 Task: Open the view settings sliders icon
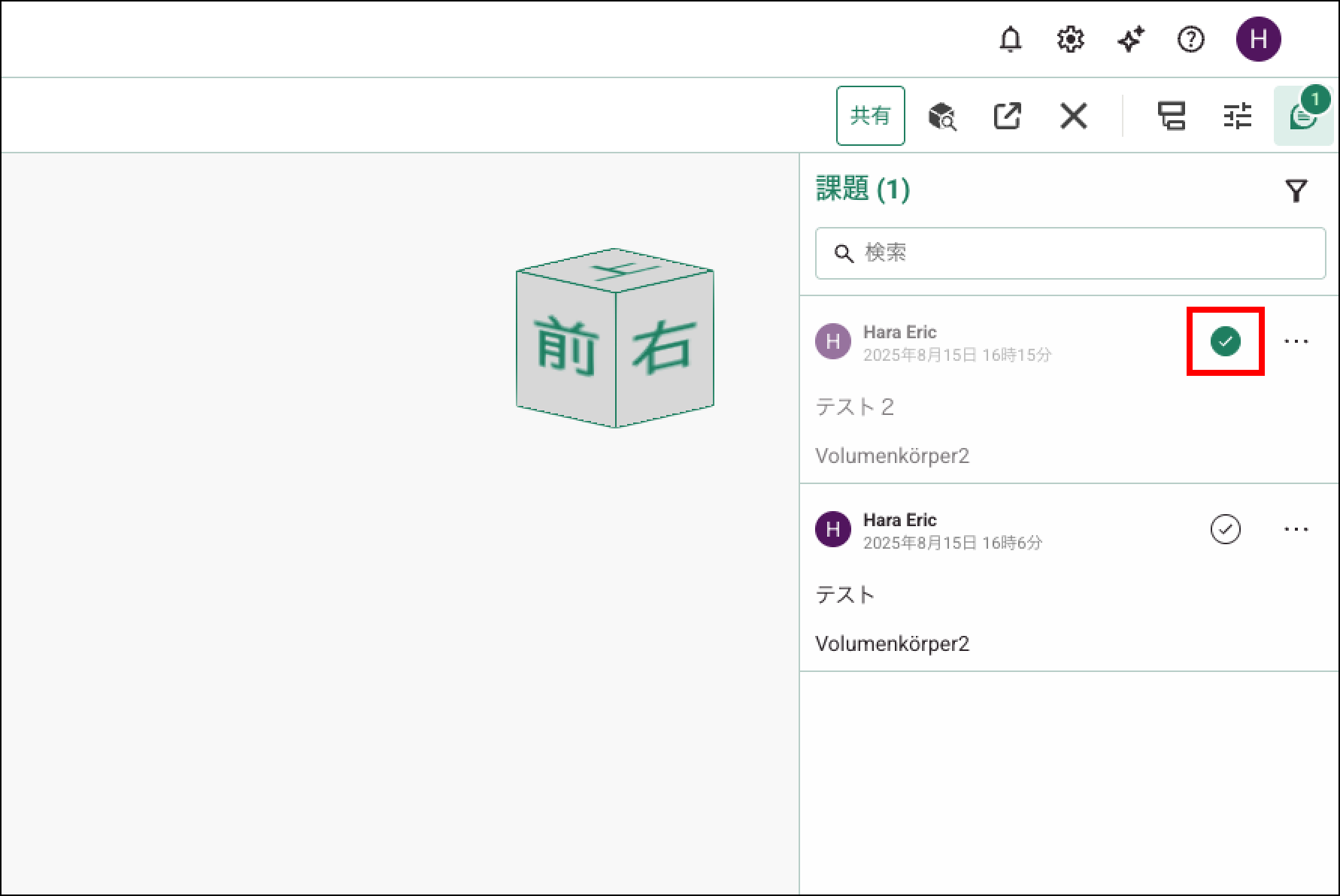1237,117
